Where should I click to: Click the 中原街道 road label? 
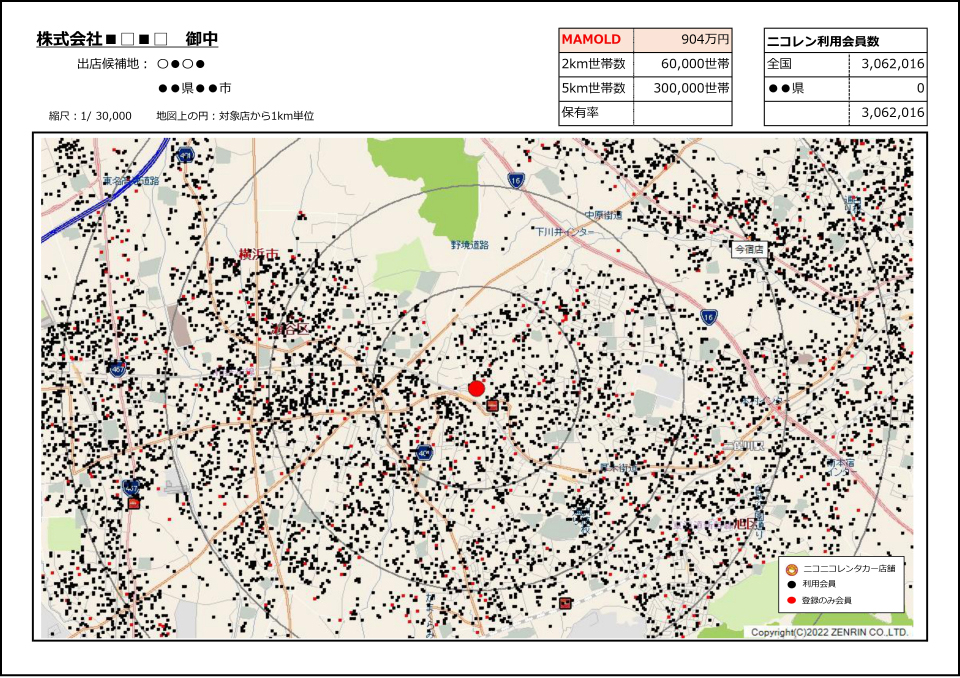(x=603, y=215)
